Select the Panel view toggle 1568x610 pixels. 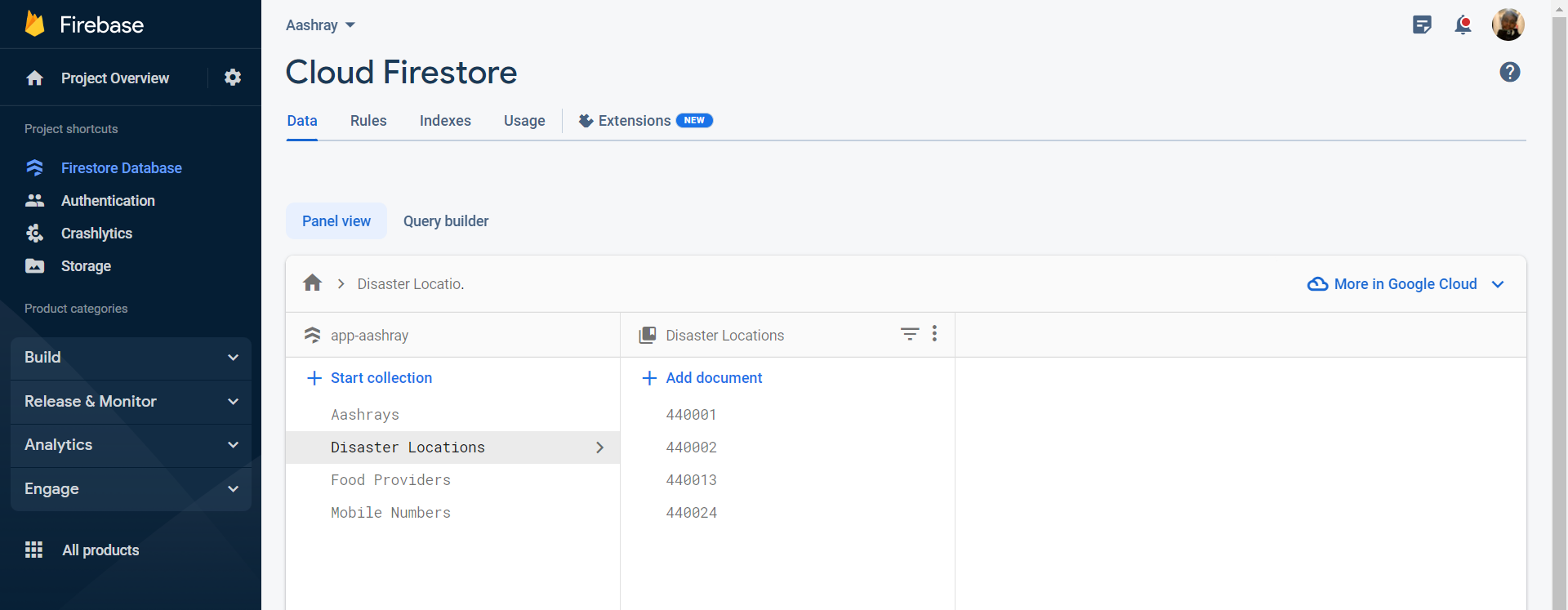coord(336,221)
